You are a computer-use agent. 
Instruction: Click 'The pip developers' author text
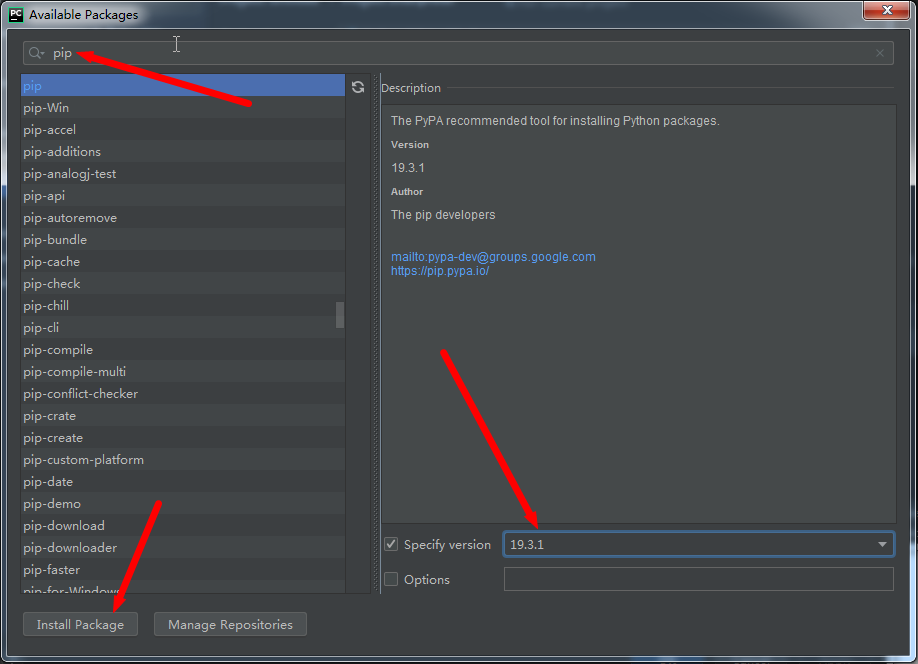[x=443, y=215]
